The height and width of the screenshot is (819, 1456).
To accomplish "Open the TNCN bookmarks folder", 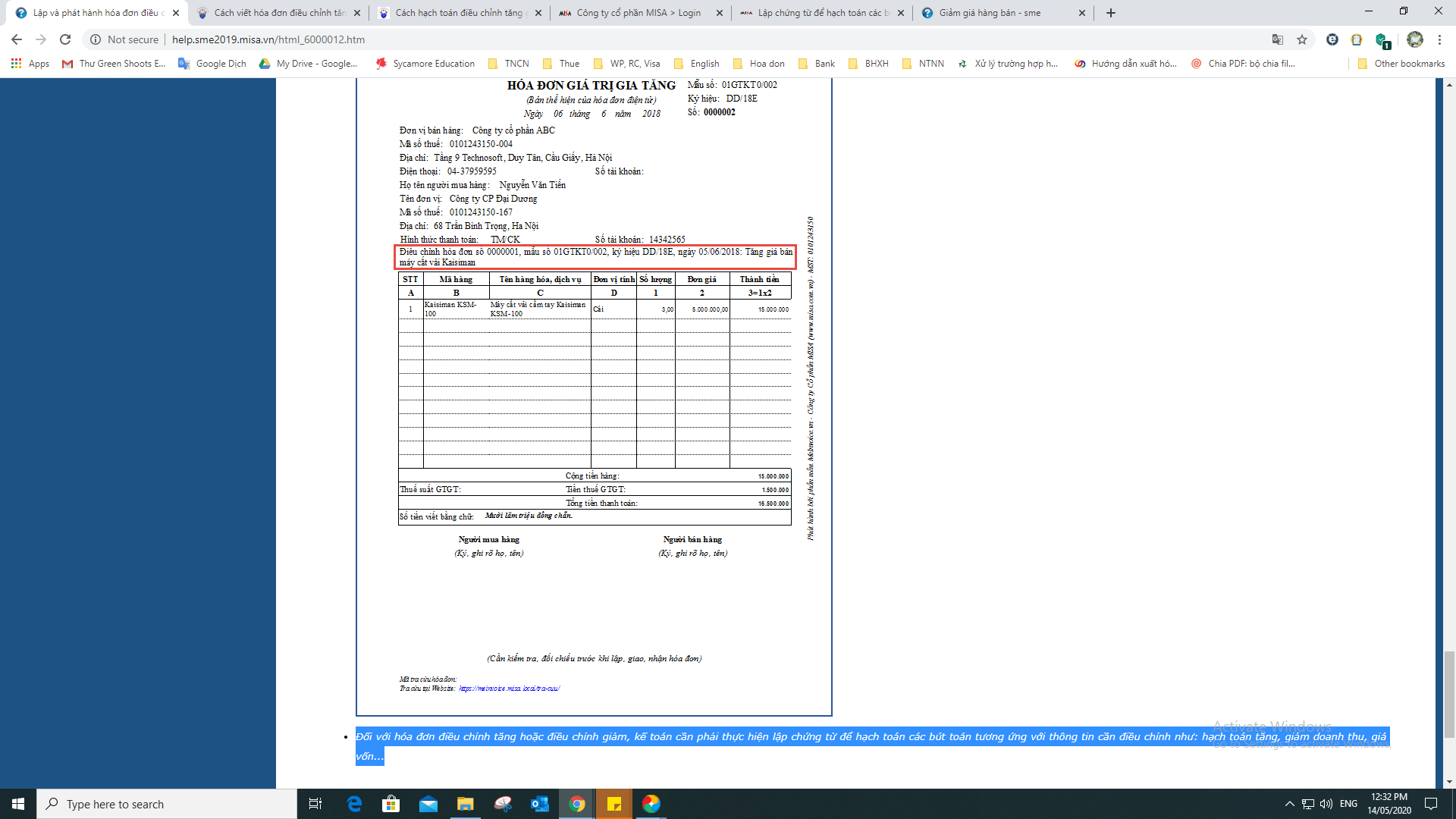I will point(509,64).
